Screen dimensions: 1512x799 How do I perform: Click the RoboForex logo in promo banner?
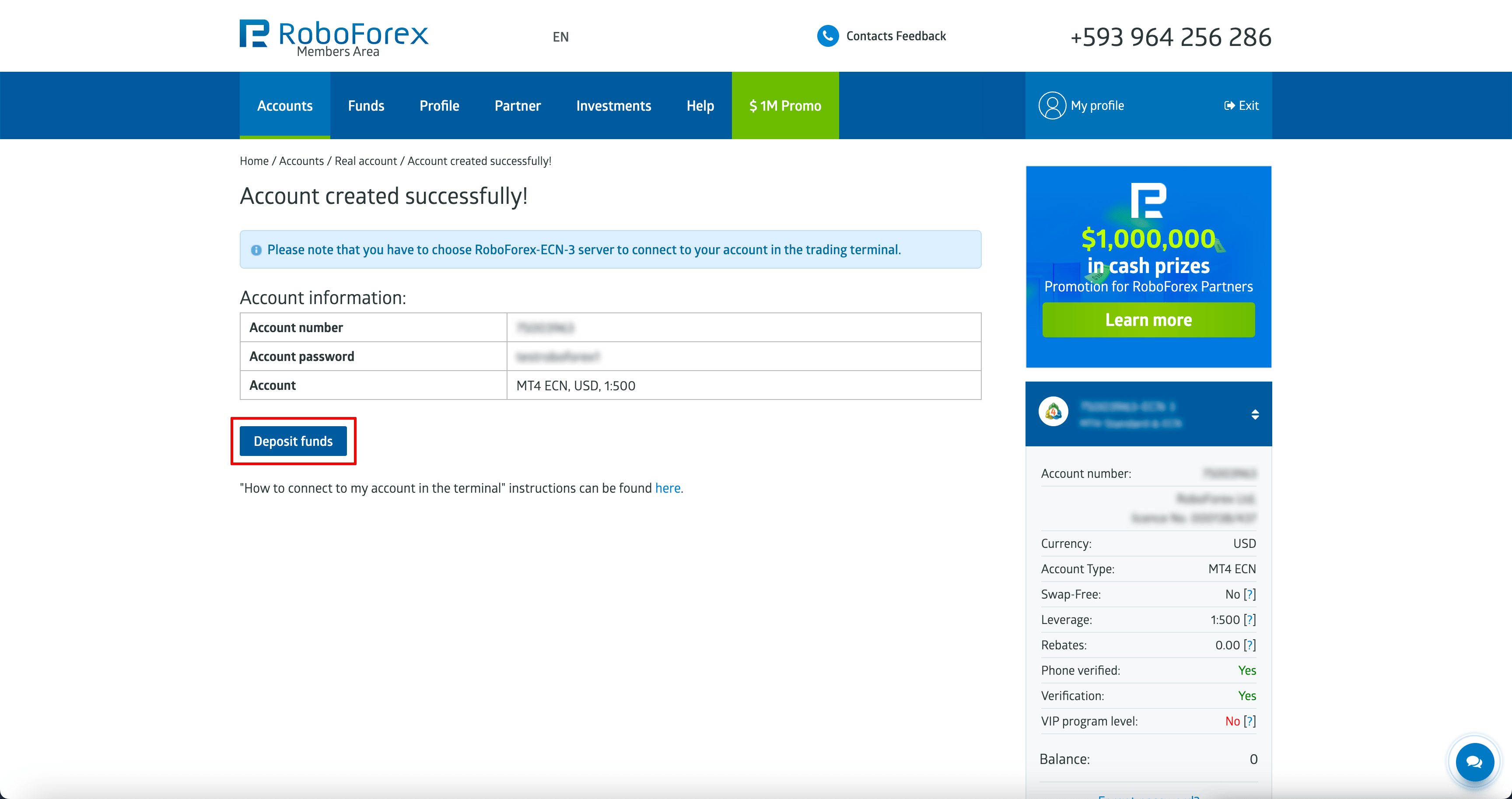1148,200
